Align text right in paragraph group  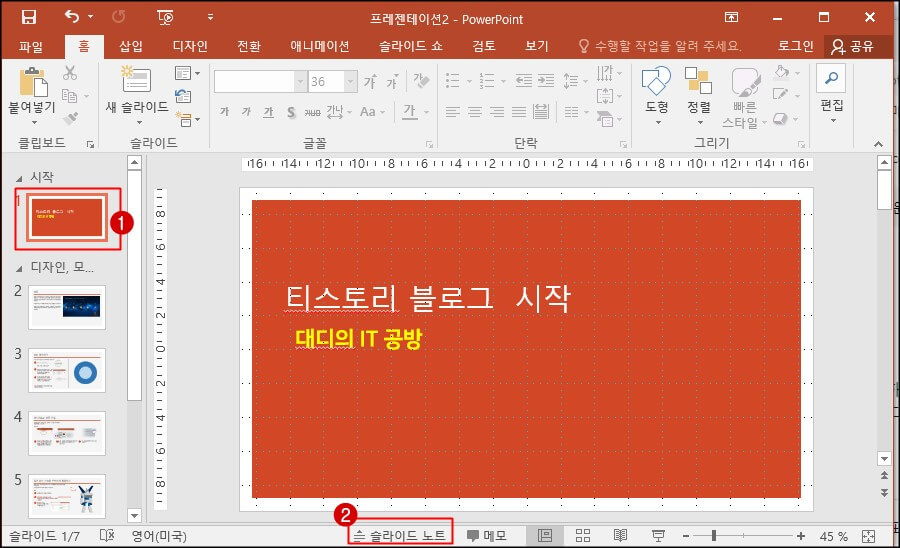pyautogui.click(x=496, y=111)
